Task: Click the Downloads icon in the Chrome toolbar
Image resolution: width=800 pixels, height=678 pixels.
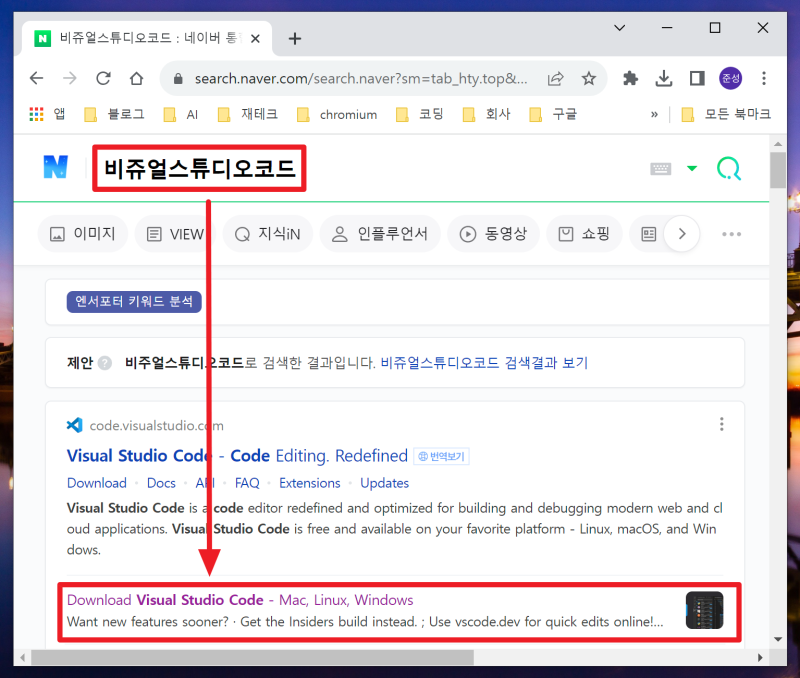Action: pyautogui.click(x=666, y=77)
